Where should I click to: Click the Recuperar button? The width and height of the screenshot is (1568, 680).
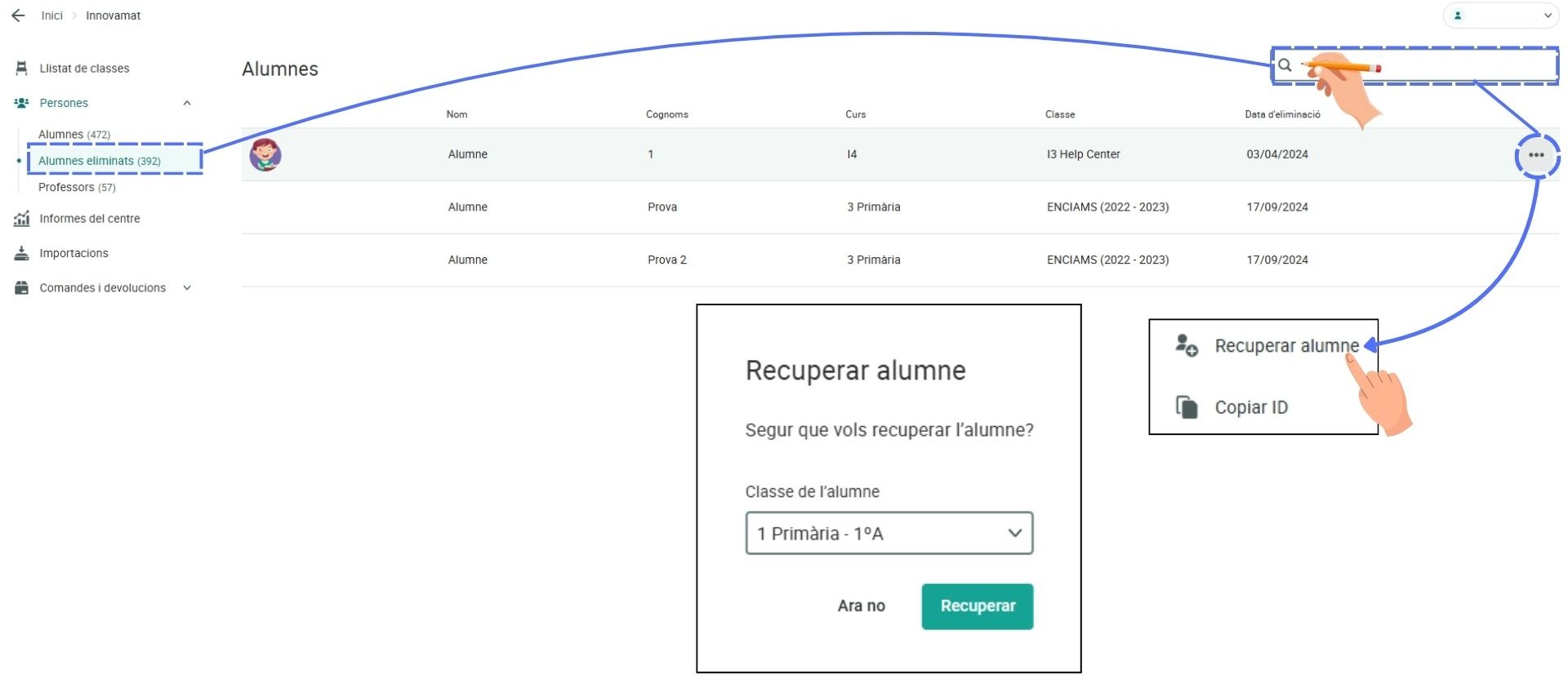point(978,607)
